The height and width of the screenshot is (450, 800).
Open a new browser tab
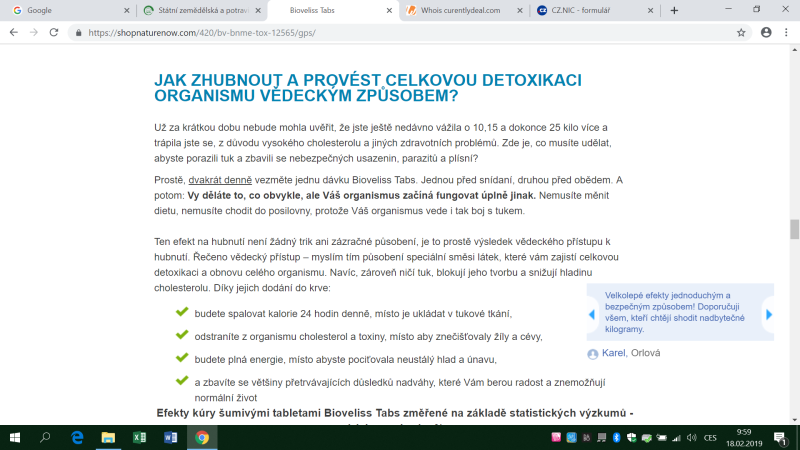[674, 10]
